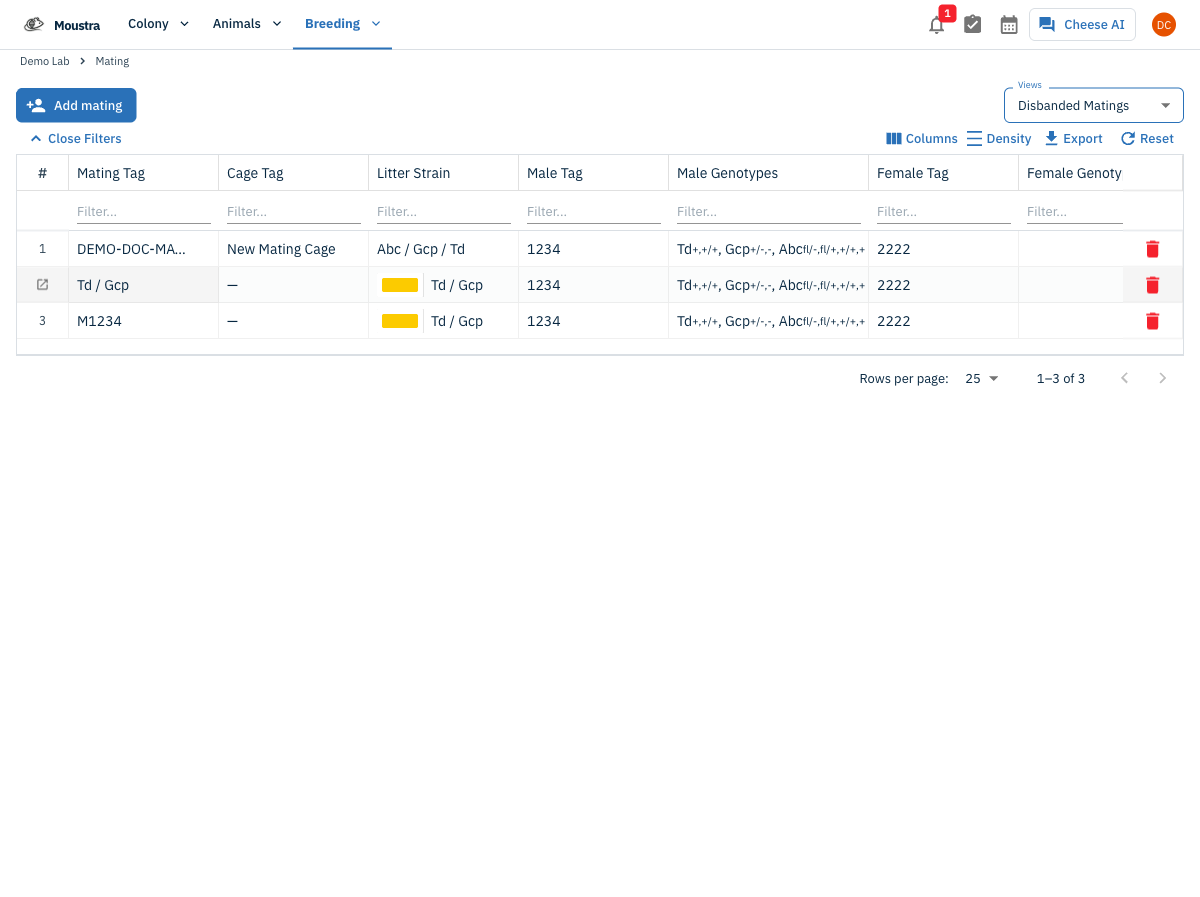Image resolution: width=1200 pixels, height=897 pixels.
Task: Open the calendar icon in header
Action: coord(1009,25)
